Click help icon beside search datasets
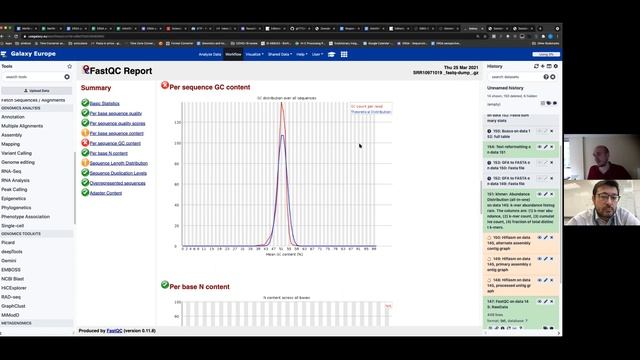The image size is (640, 360). tap(546, 77)
